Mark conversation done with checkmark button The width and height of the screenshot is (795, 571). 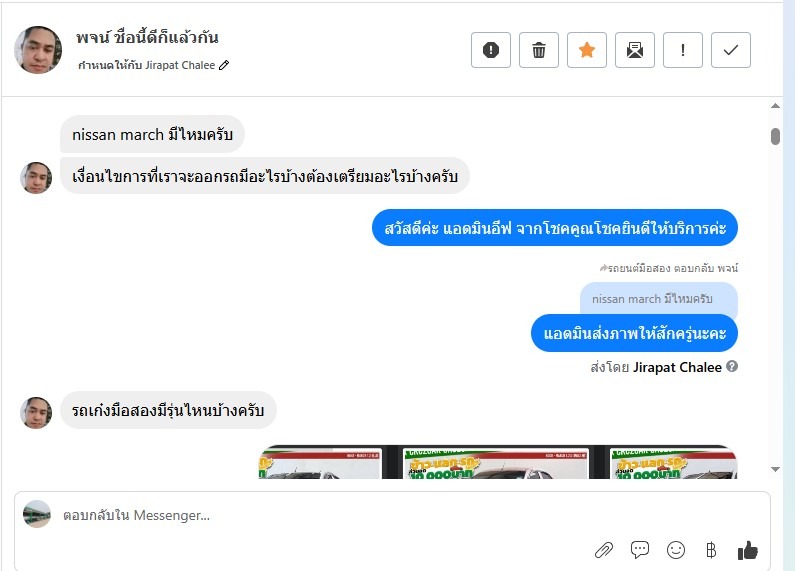(731, 50)
